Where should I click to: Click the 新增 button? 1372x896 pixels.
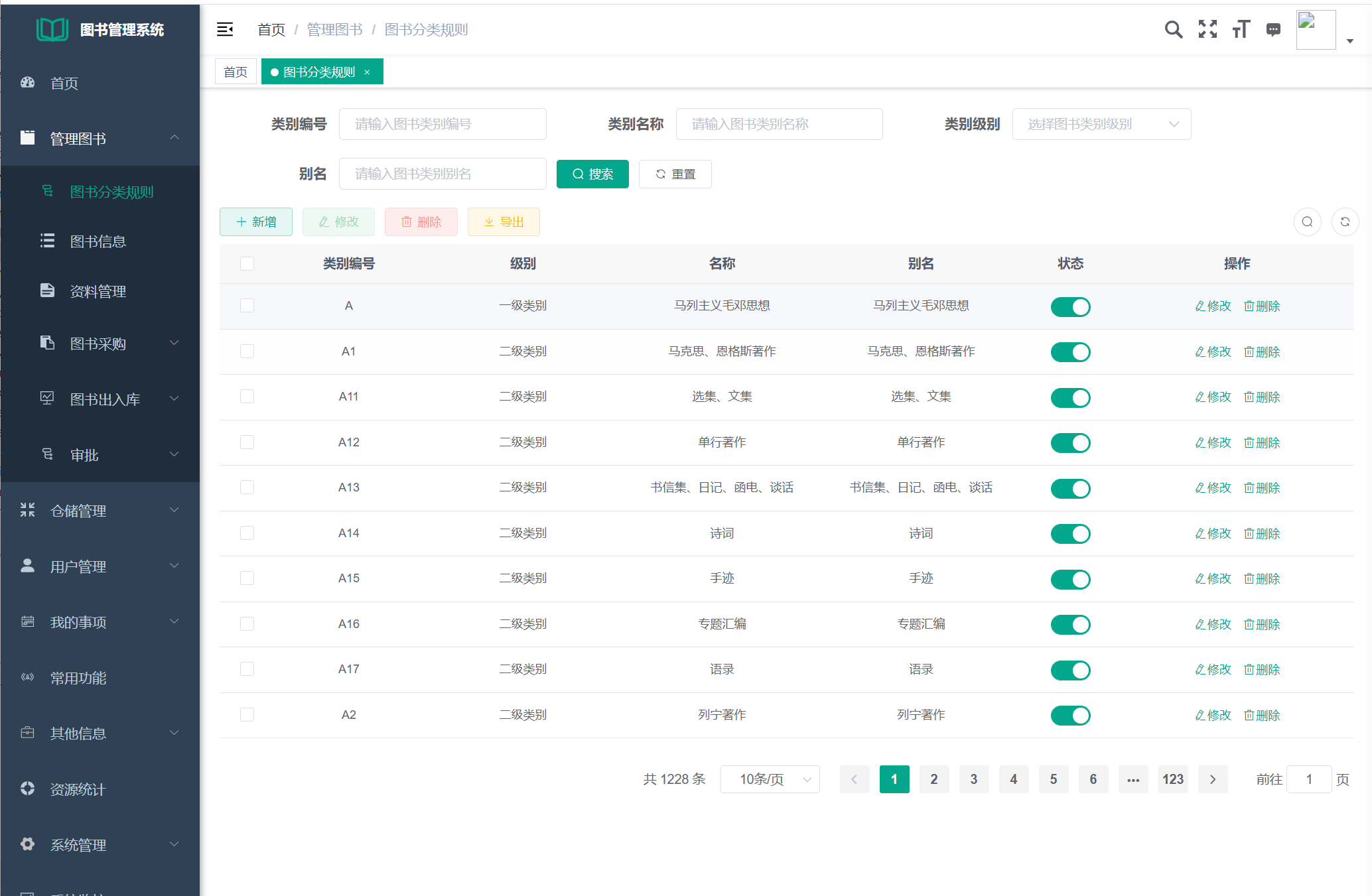pyautogui.click(x=256, y=222)
